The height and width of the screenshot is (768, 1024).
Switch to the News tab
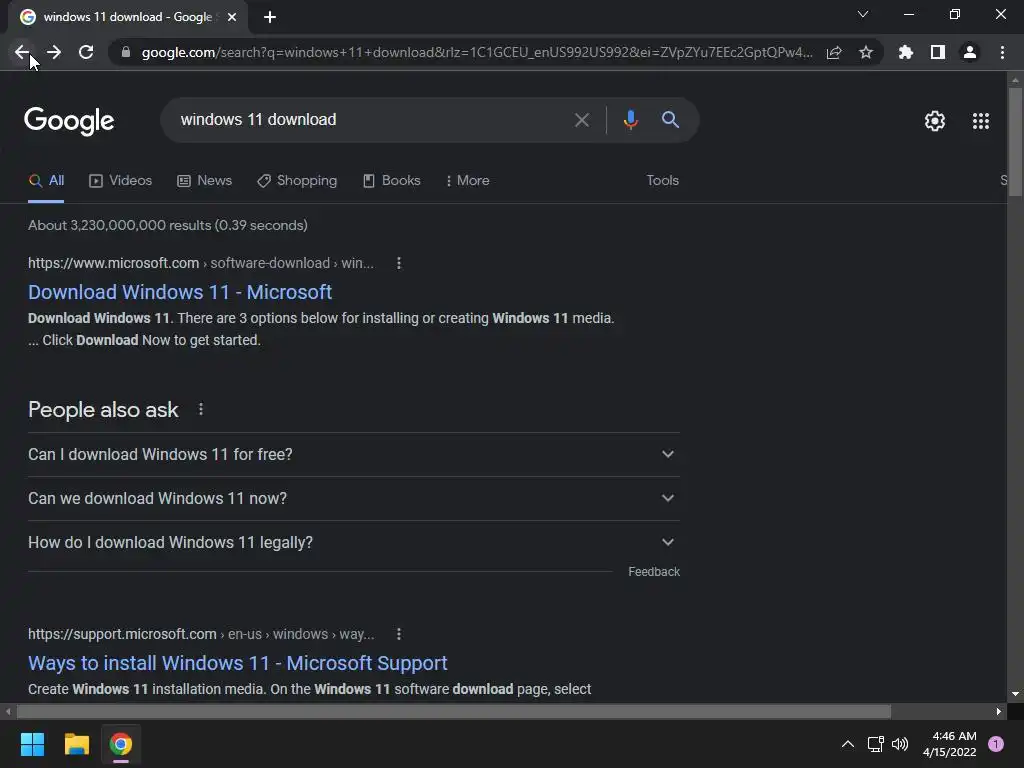pyautogui.click(x=204, y=181)
